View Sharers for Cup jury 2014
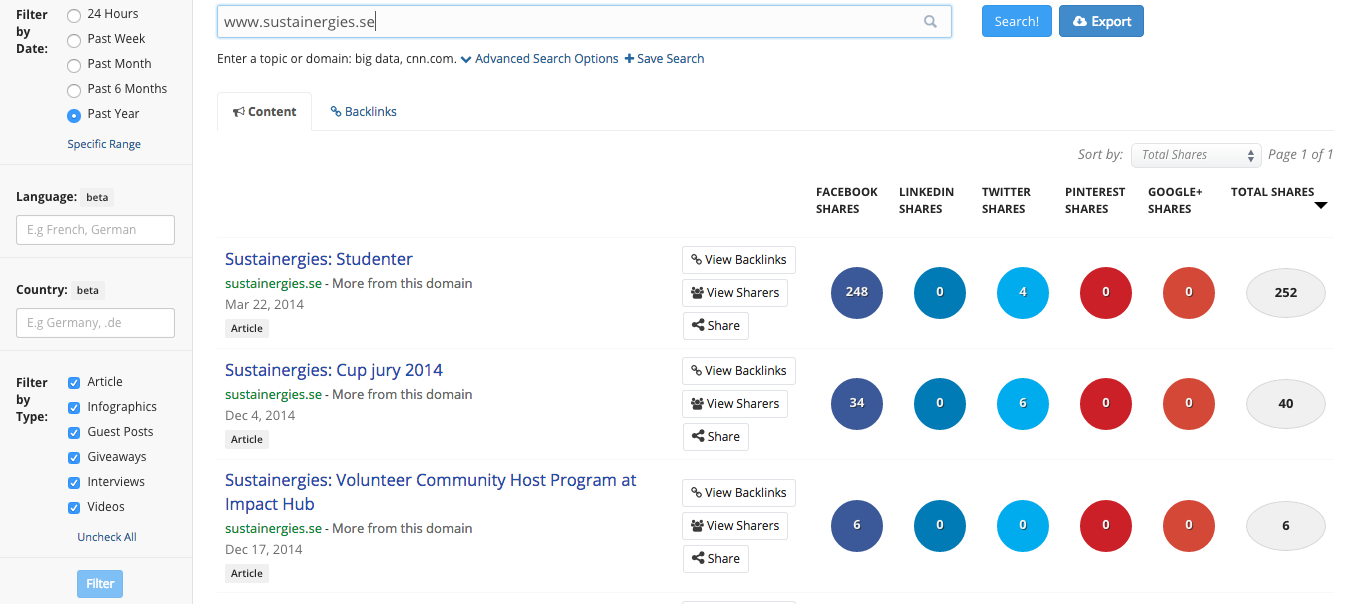The image size is (1348, 604). pos(735,404)
